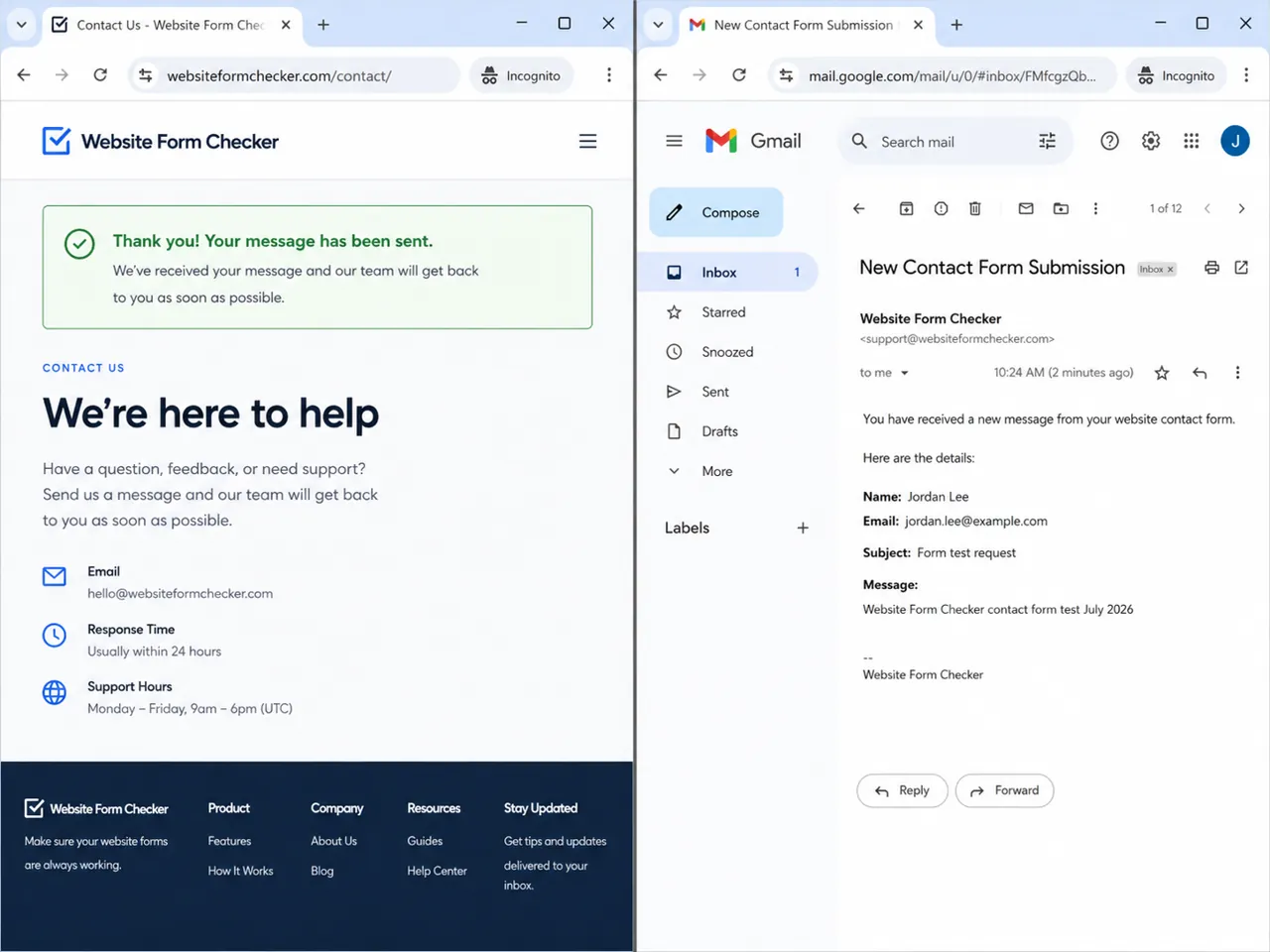Image resolution: width=1270 pixels, height=952 pixels.
Task: Click Incognito badge in Contact Us window
Action: (522, 75)
